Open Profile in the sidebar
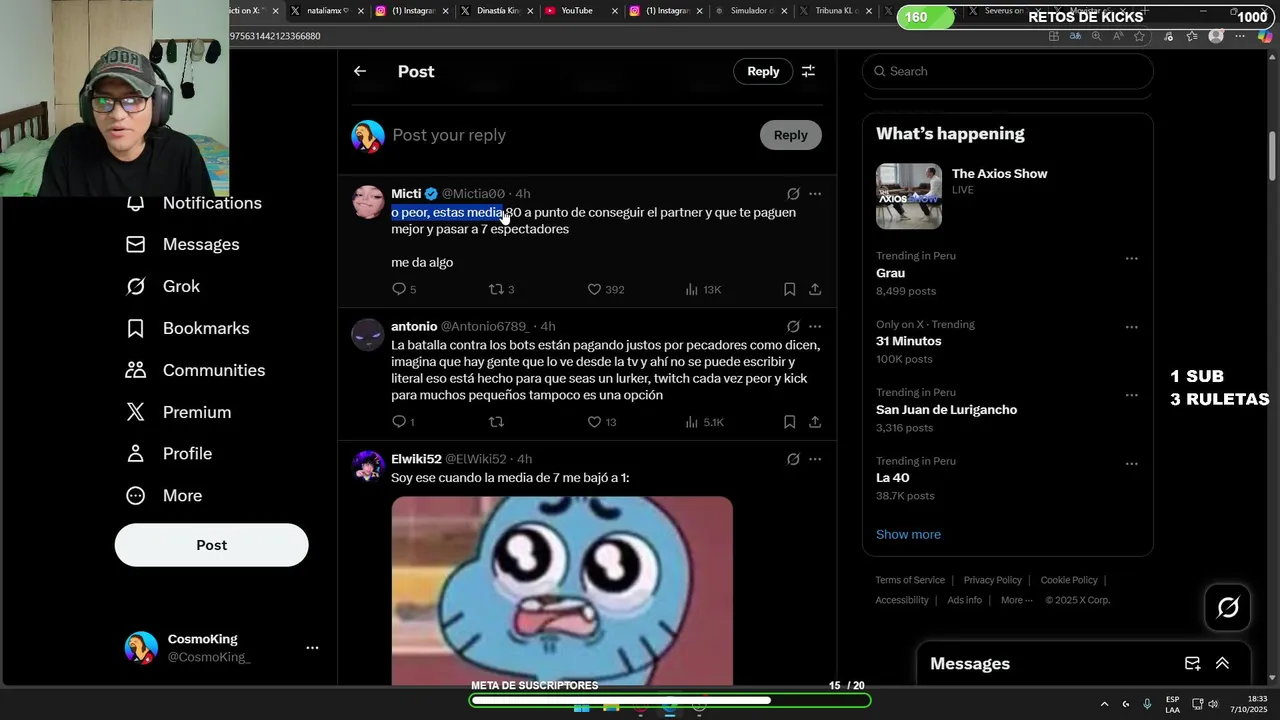This screenshot has height=720, width=1280. pos(169,454)
